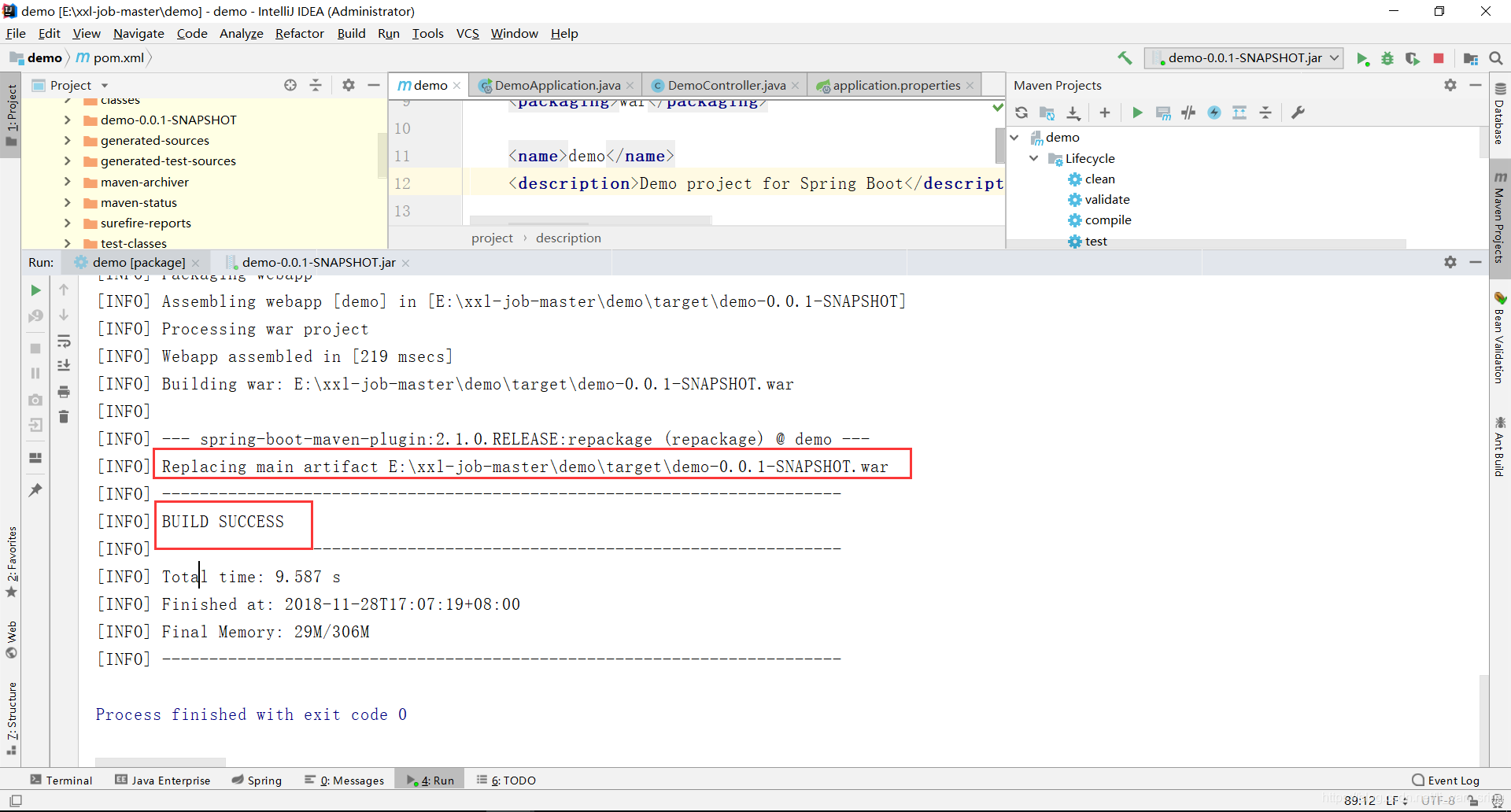
Task: Open Project Structure icon
Action: 1470,59
